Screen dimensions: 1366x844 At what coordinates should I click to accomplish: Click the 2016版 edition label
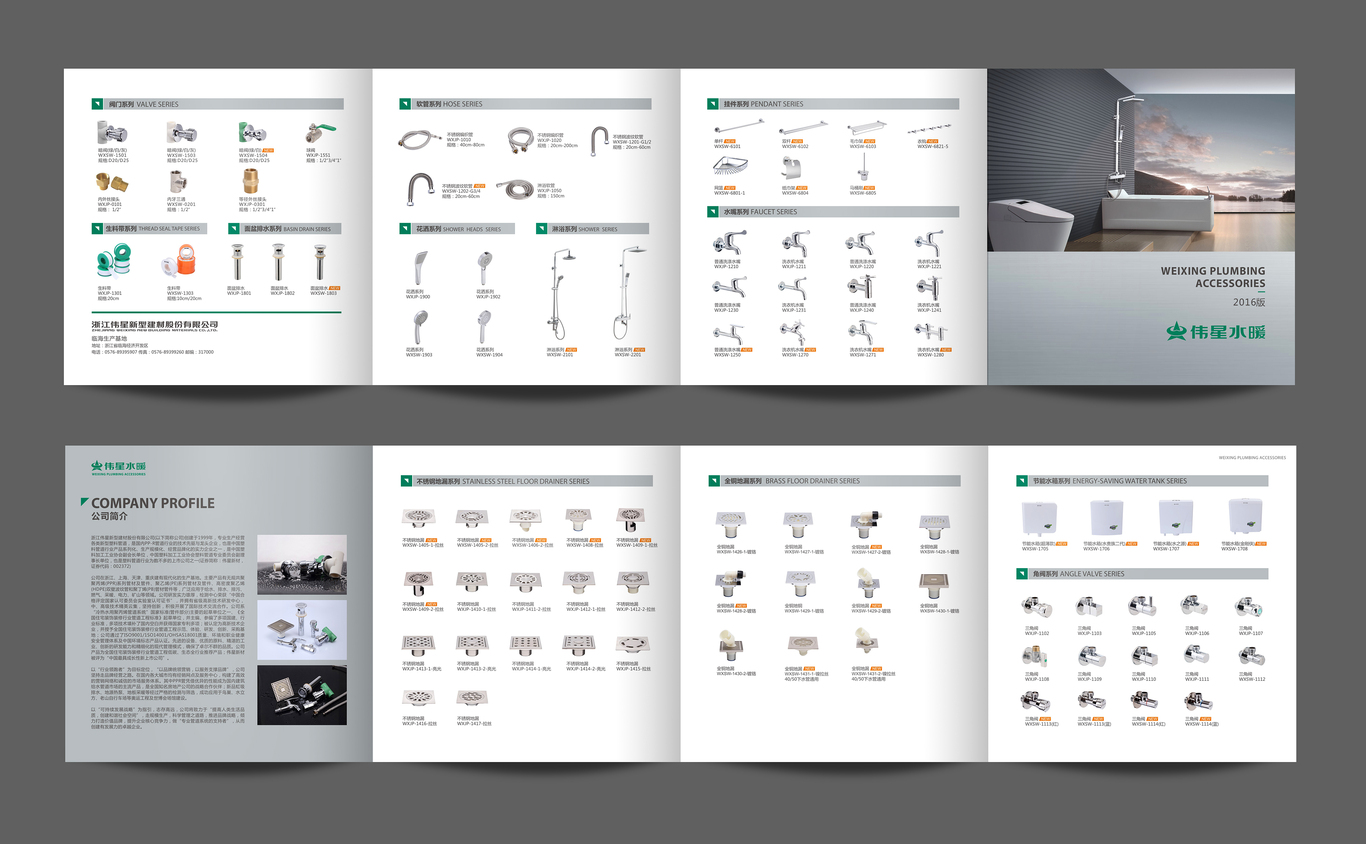pyautogui.click(x=1249, y=302)
